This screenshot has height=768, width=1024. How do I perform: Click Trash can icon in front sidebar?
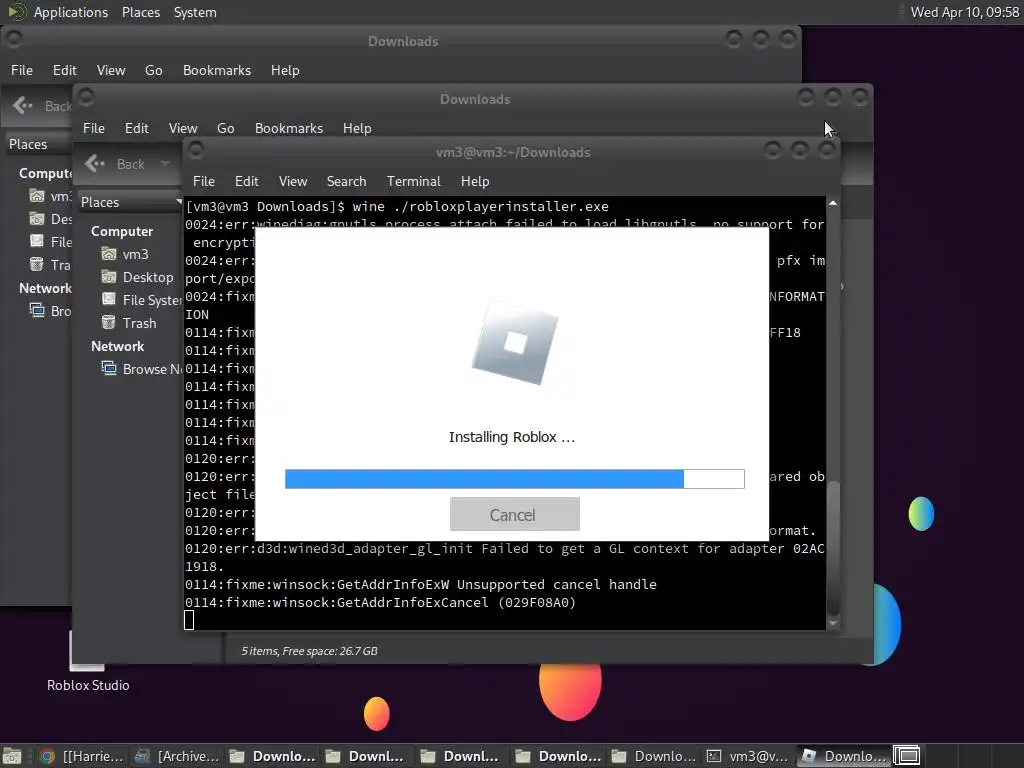pyautogui.click(x=108, y=322)
